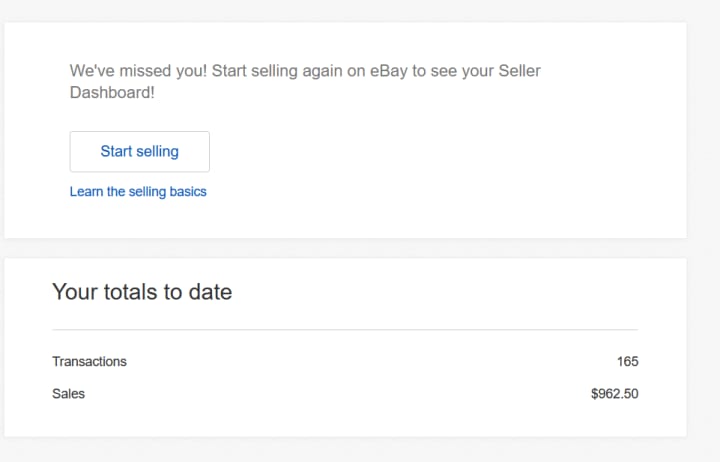Click the gray gap between the two cards
This screenshot has width=720, height=462.
pyautogui.click(x=345, y=248)
